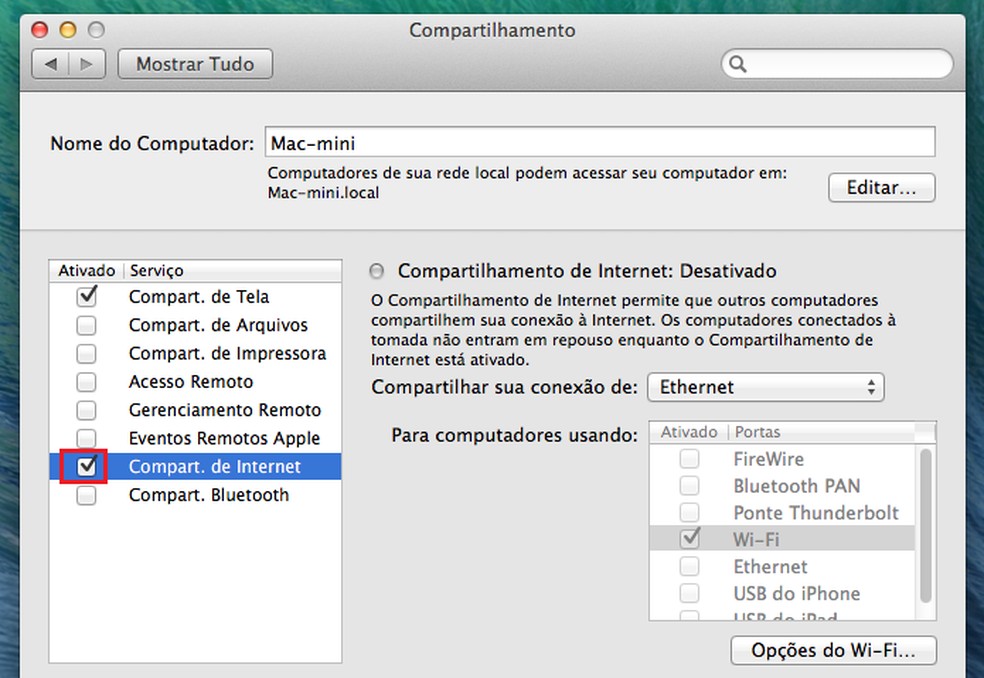
Task: Select the Bluetooth PAN port row
Action: 782,485
